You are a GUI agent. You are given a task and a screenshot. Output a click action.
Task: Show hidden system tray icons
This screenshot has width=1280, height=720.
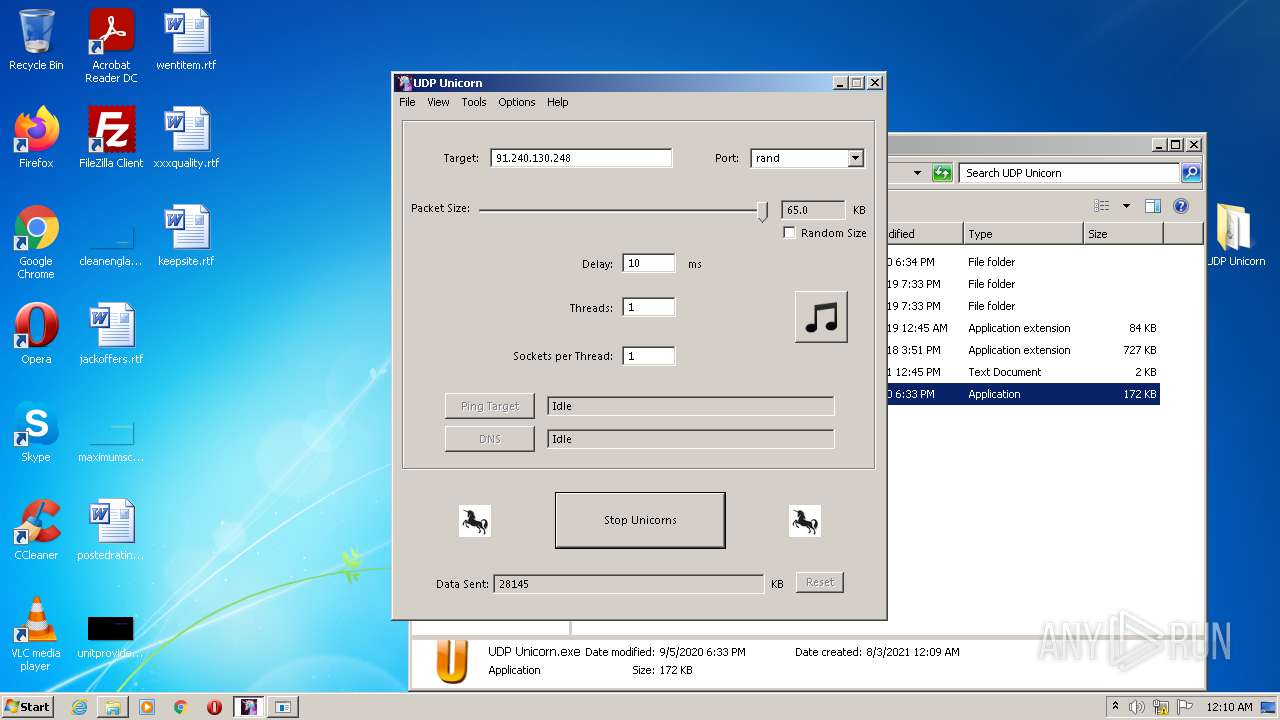point(1115,707)
